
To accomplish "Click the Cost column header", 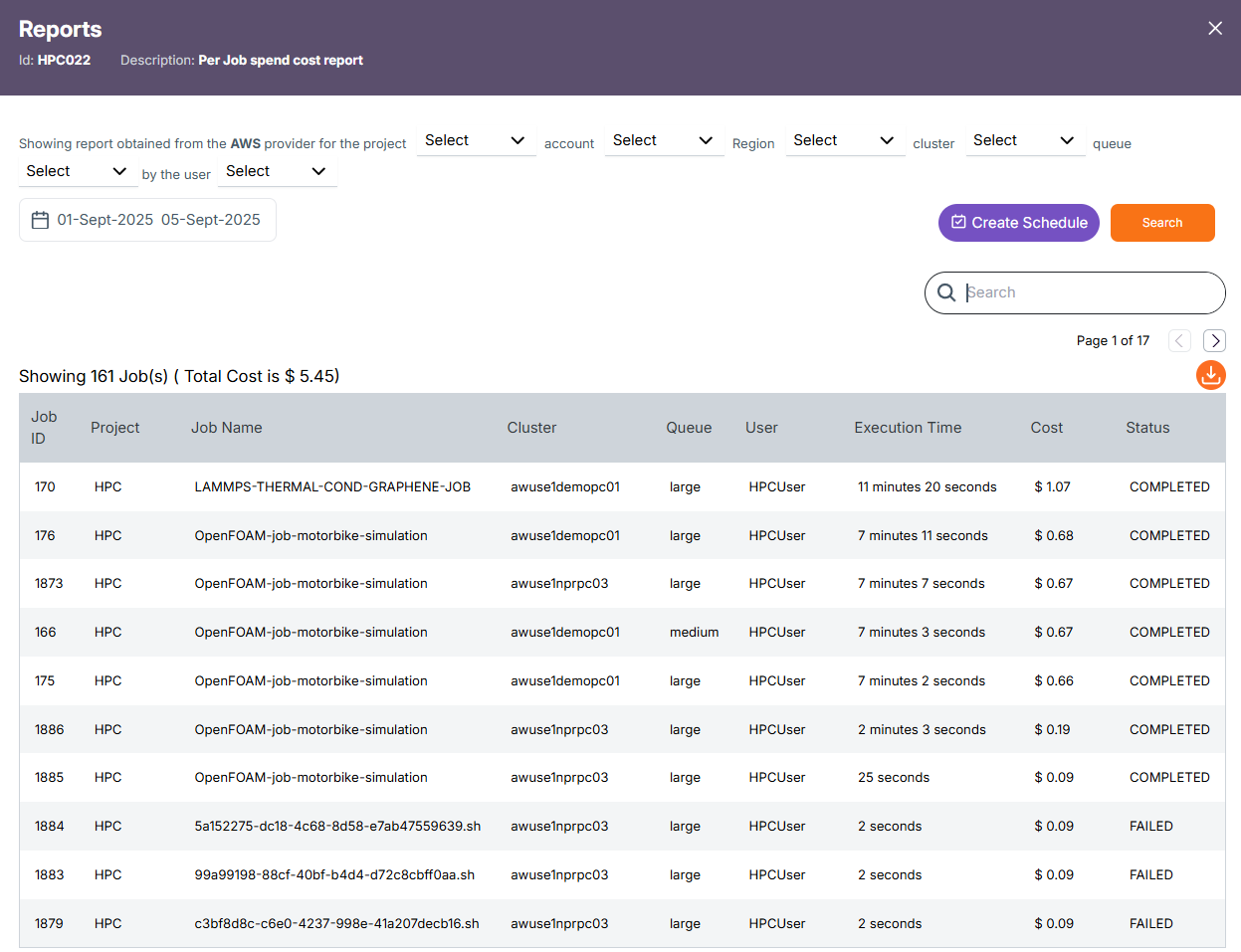I will pos(1047,428).
